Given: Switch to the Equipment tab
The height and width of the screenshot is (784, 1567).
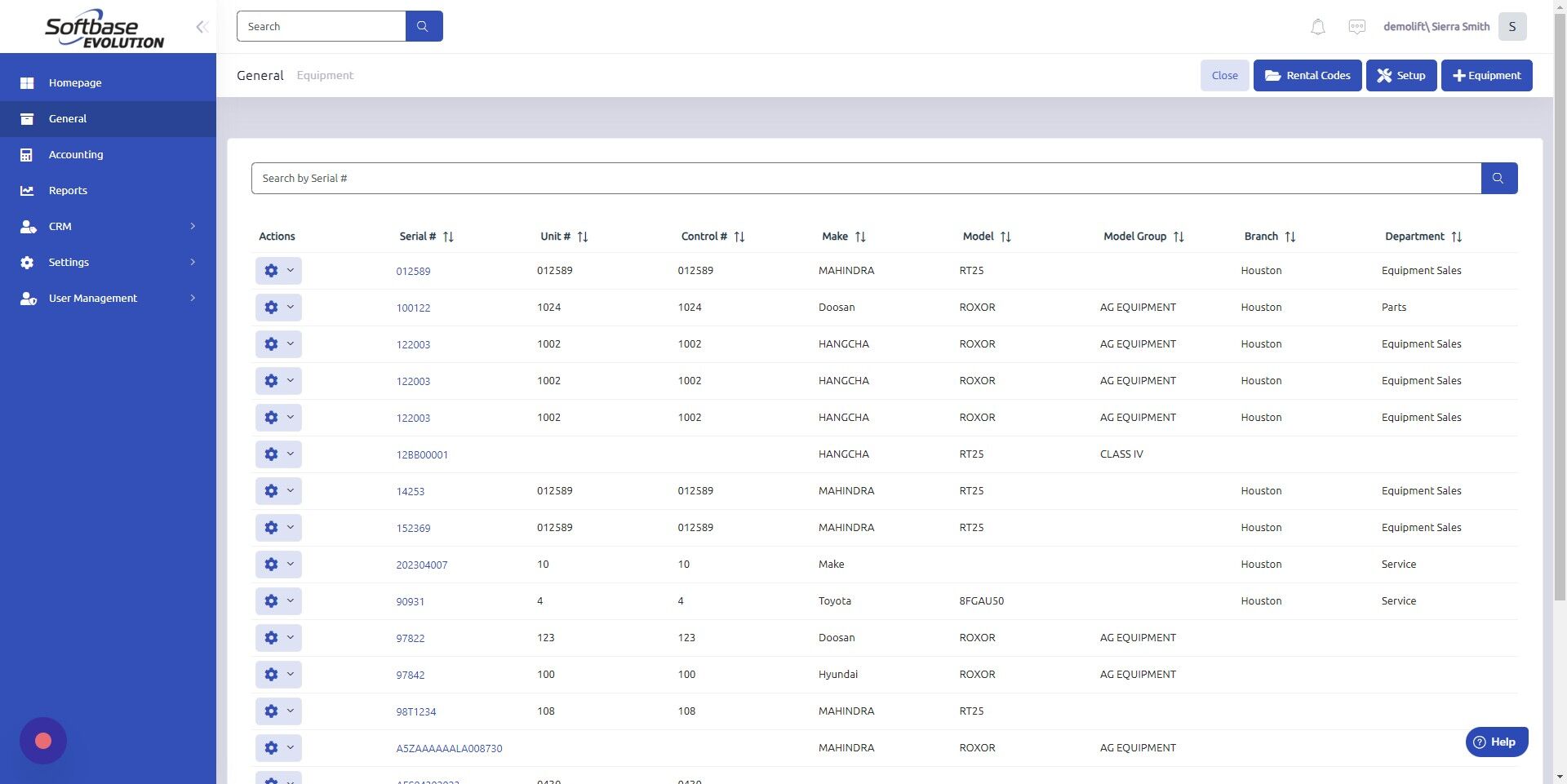Looking at the screenshot, I should coord(324,75).
